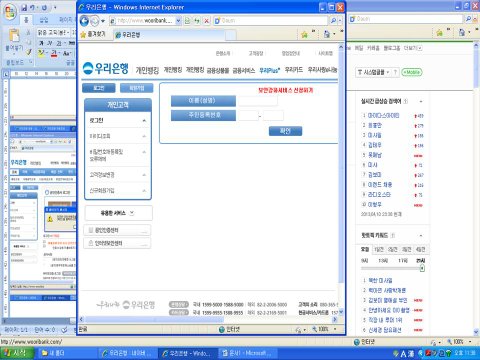
Task: Click the hot keyword time slider handle
Action: [x=422, y=268]
